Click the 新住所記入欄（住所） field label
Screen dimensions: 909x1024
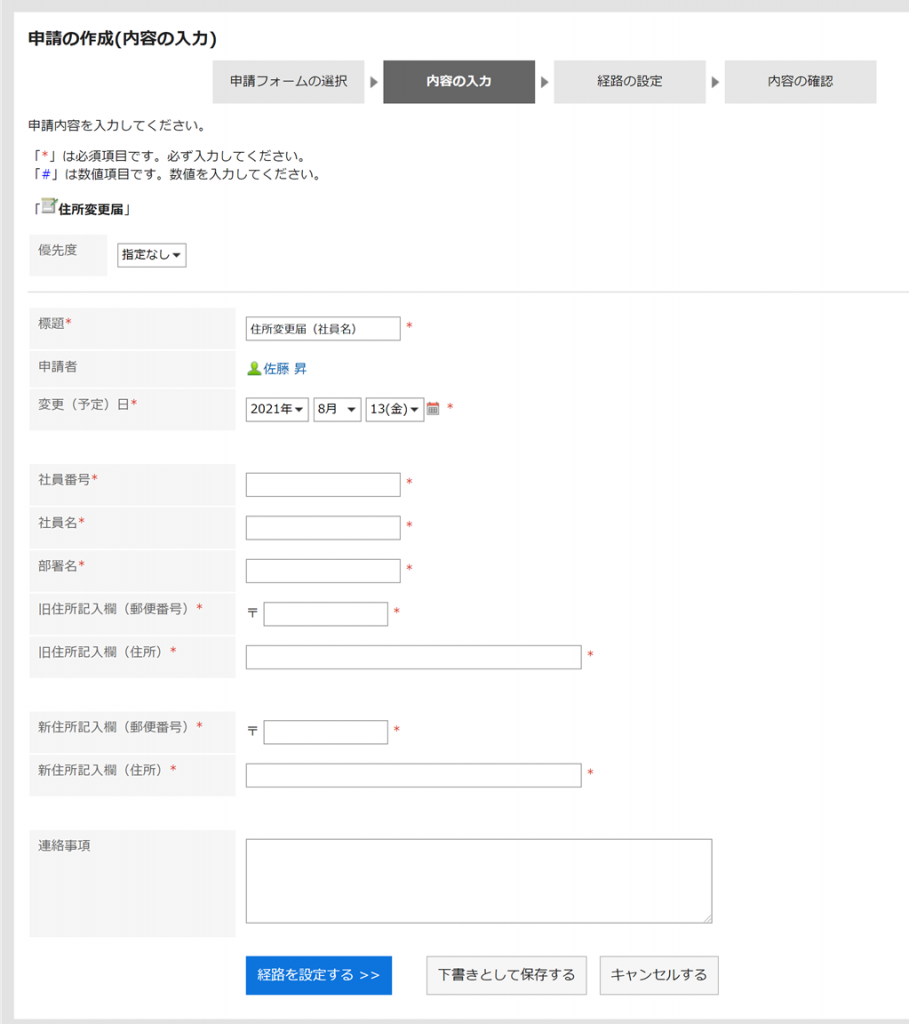click(107, 770)
